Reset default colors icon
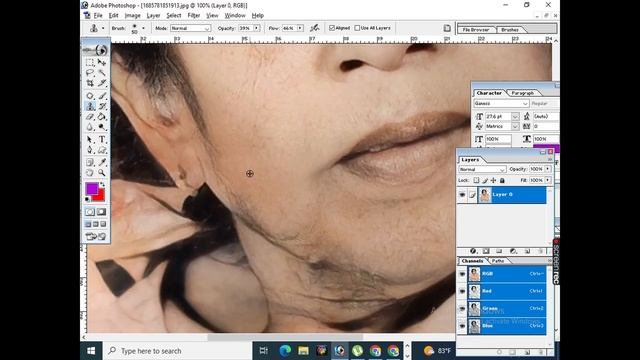The height and width of the screenshot is (360, 640). (x=87, y=199)
